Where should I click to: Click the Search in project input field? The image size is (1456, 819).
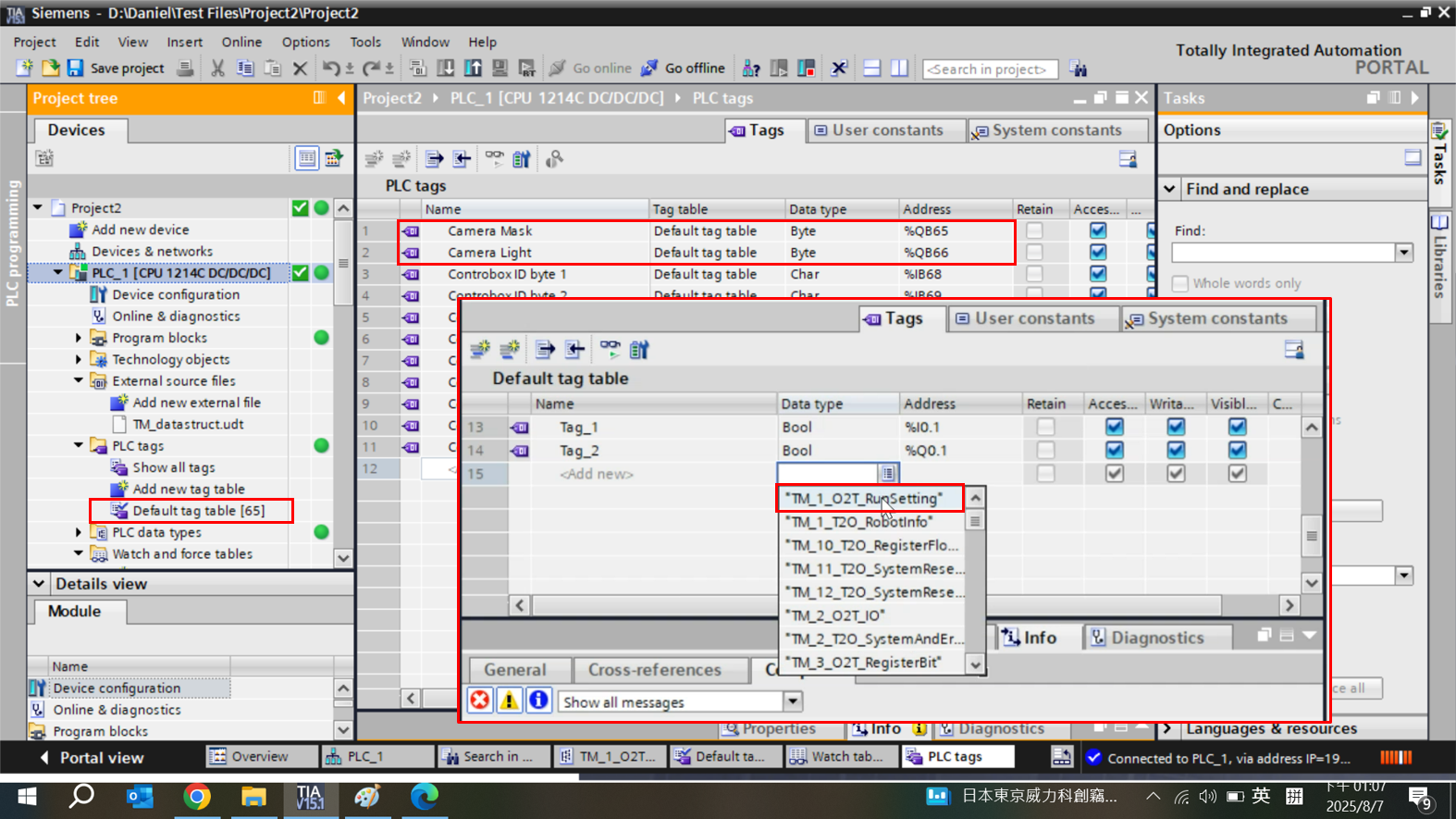tap(989, 68)
